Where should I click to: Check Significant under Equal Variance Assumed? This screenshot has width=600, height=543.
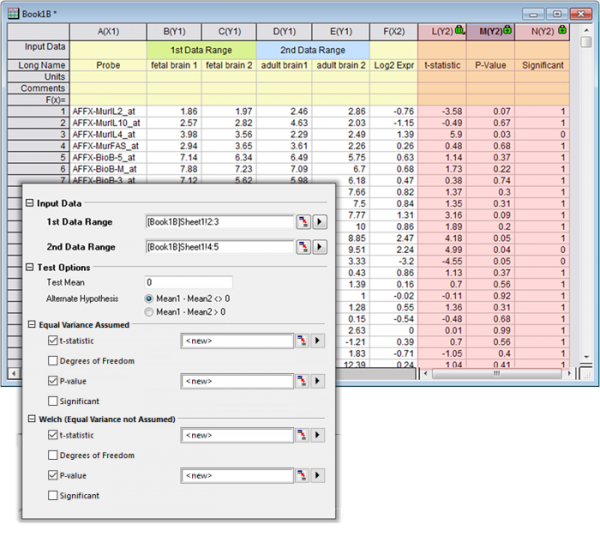(53, 401)
